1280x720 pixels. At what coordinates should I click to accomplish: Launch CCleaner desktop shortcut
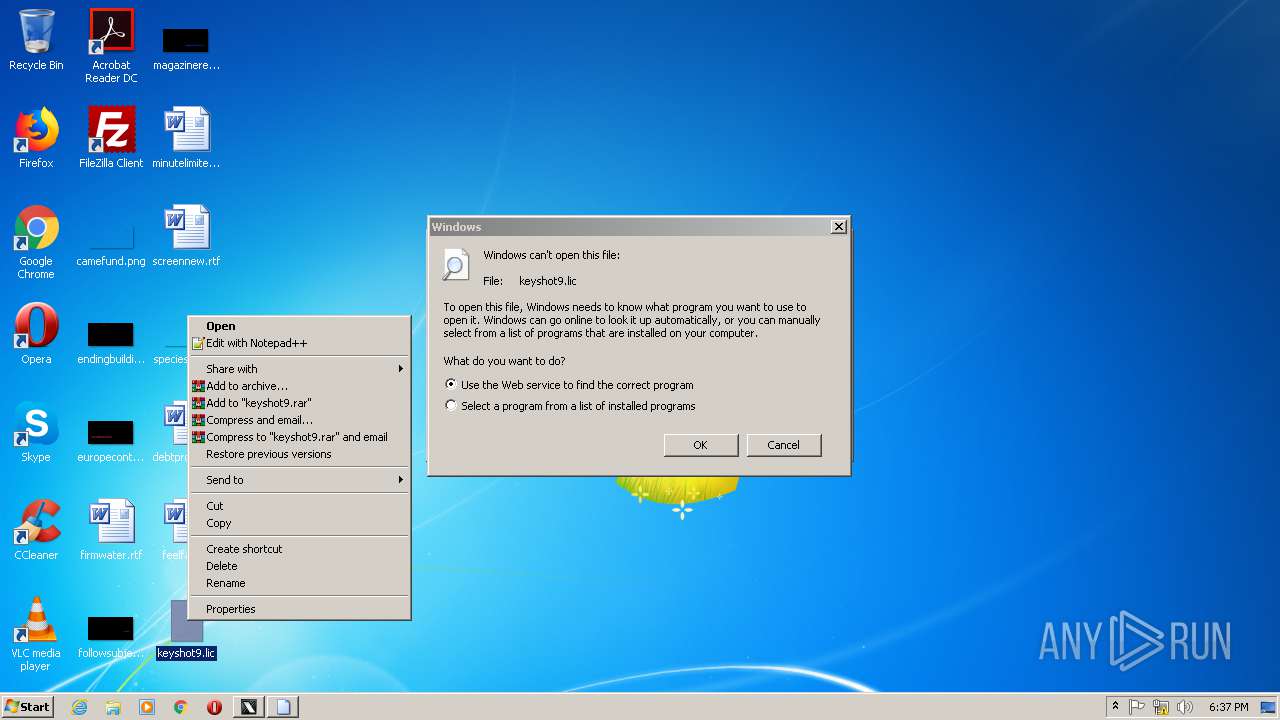36,530
